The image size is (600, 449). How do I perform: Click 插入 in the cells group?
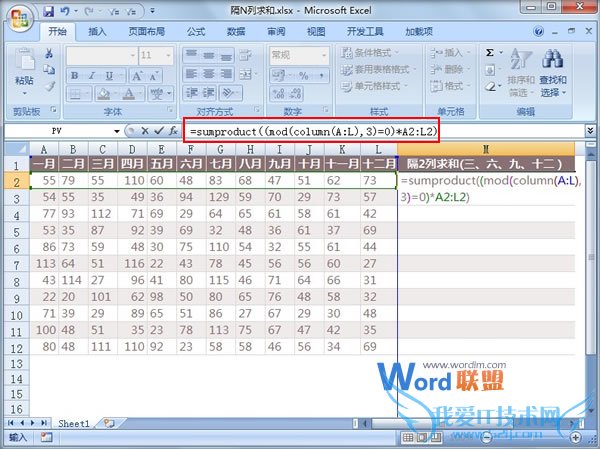(x=450, y=52)
